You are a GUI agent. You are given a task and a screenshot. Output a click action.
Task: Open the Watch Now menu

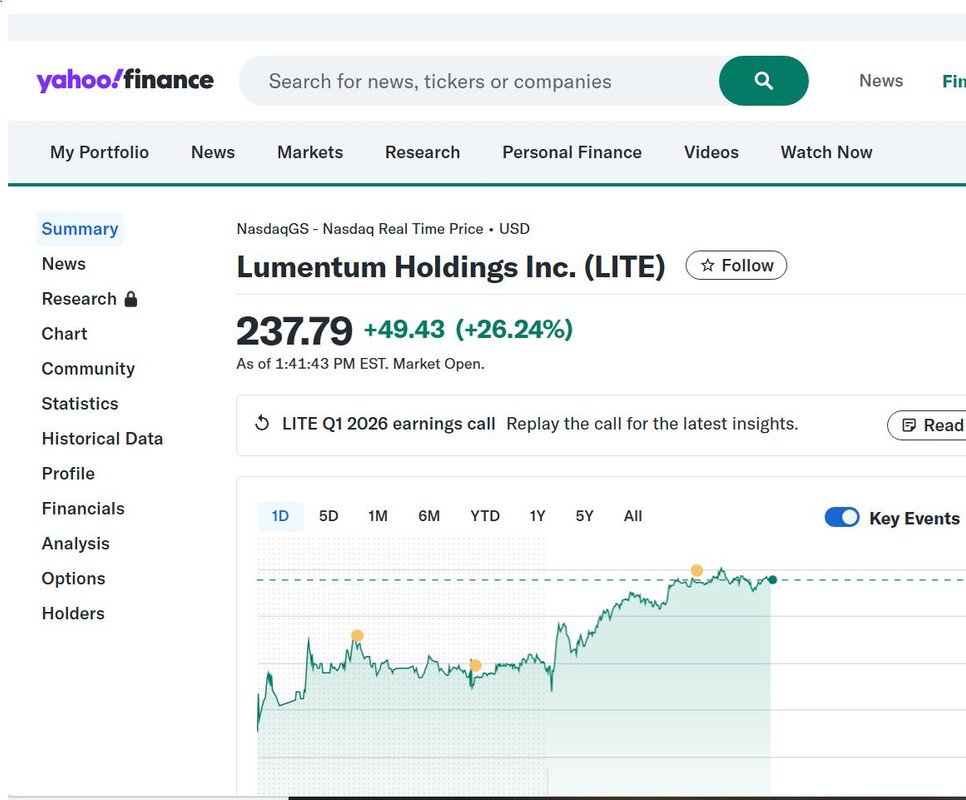826,152
